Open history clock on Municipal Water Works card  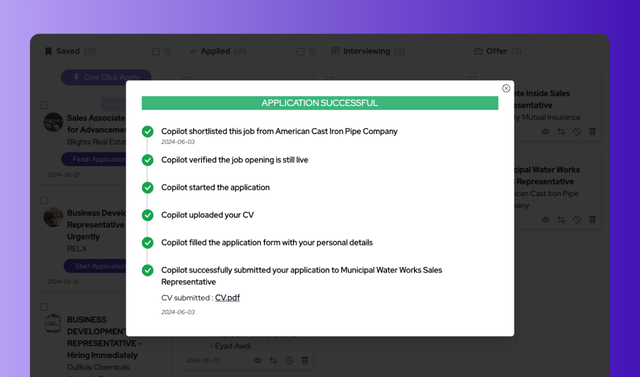click(x=577, y=220)
